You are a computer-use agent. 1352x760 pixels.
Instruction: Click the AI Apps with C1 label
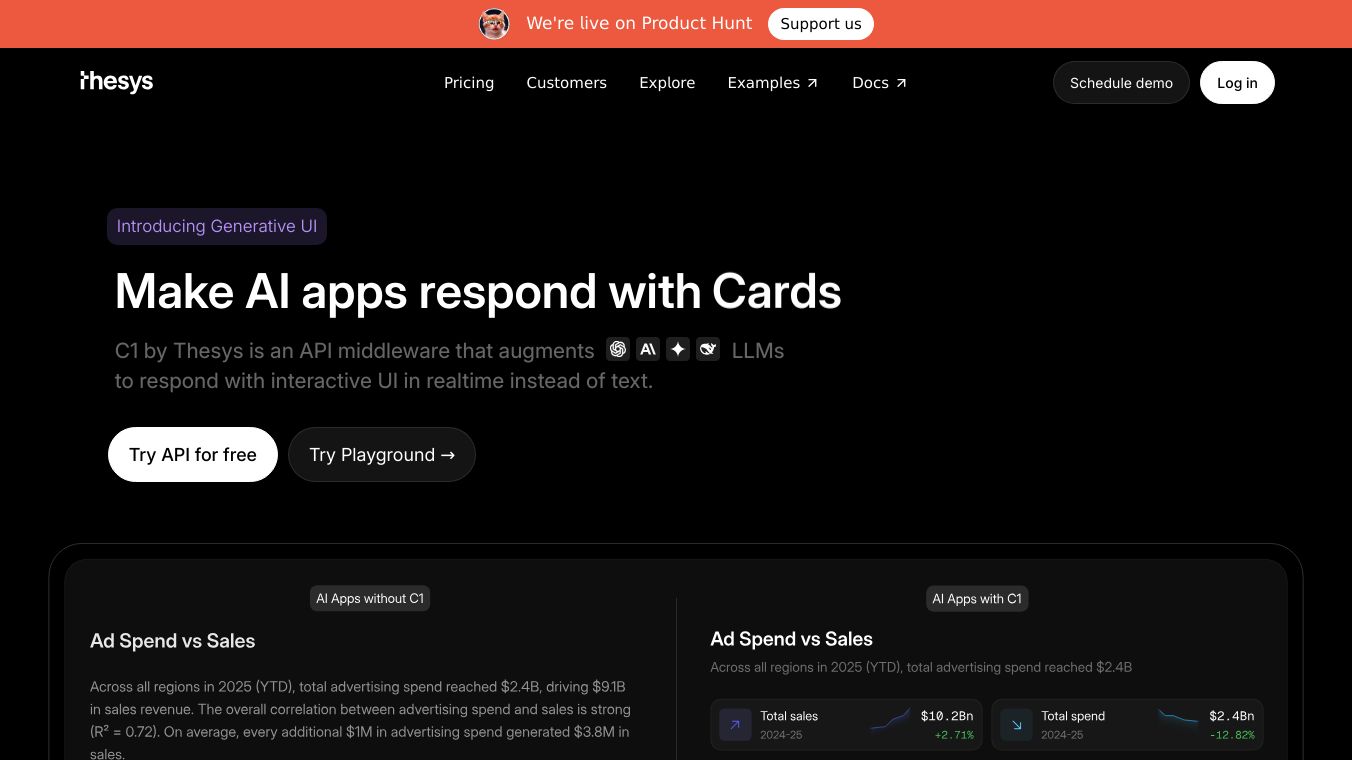[977, 599]
